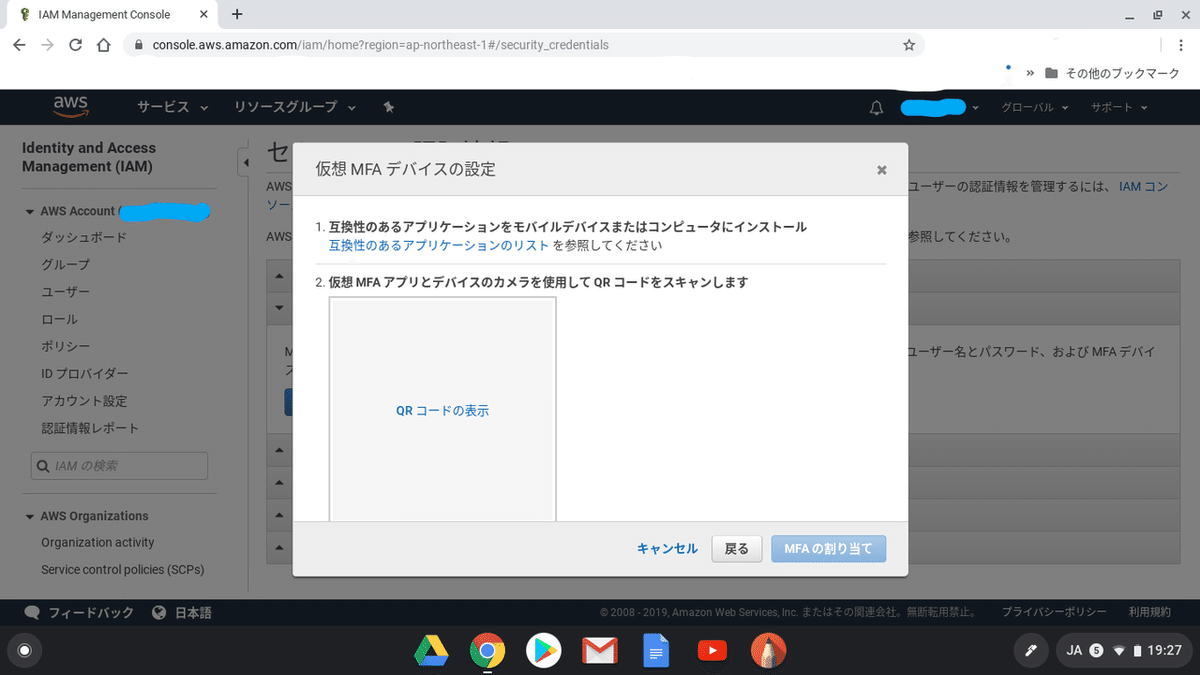Click the AWS logo in the navigation bar
The width and height of the screenshot is (1200, 675).
[x=71, y=106]
